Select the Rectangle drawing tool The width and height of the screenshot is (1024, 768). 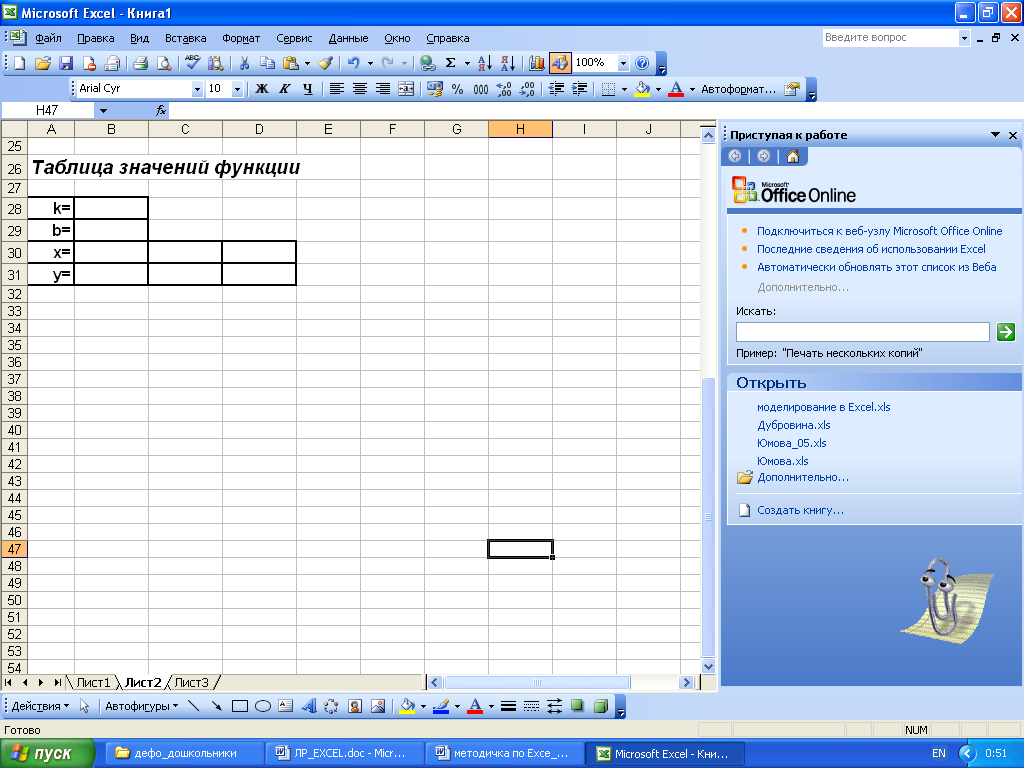pyautogui.click(x=240, y=706)
